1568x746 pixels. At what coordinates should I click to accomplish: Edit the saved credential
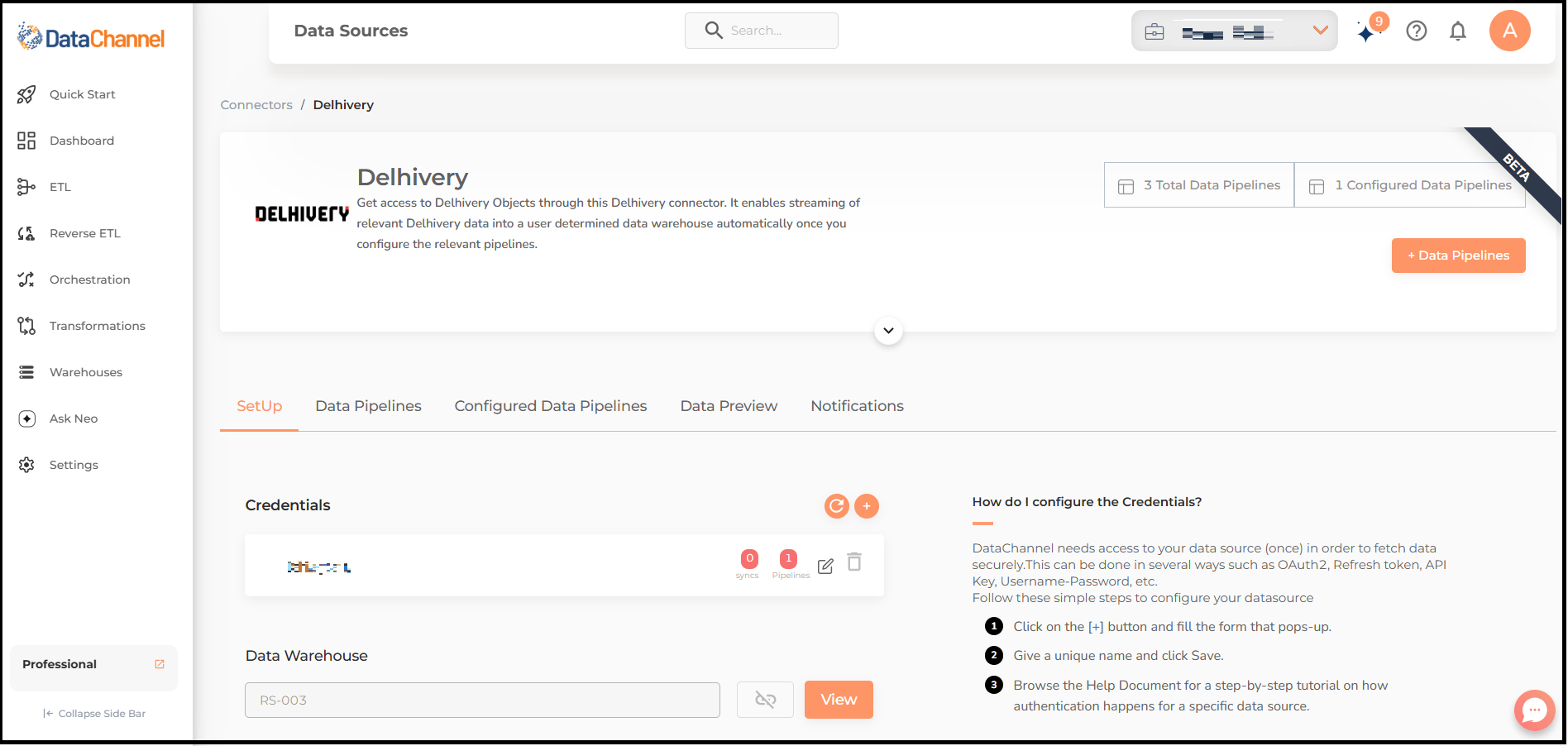825,566
